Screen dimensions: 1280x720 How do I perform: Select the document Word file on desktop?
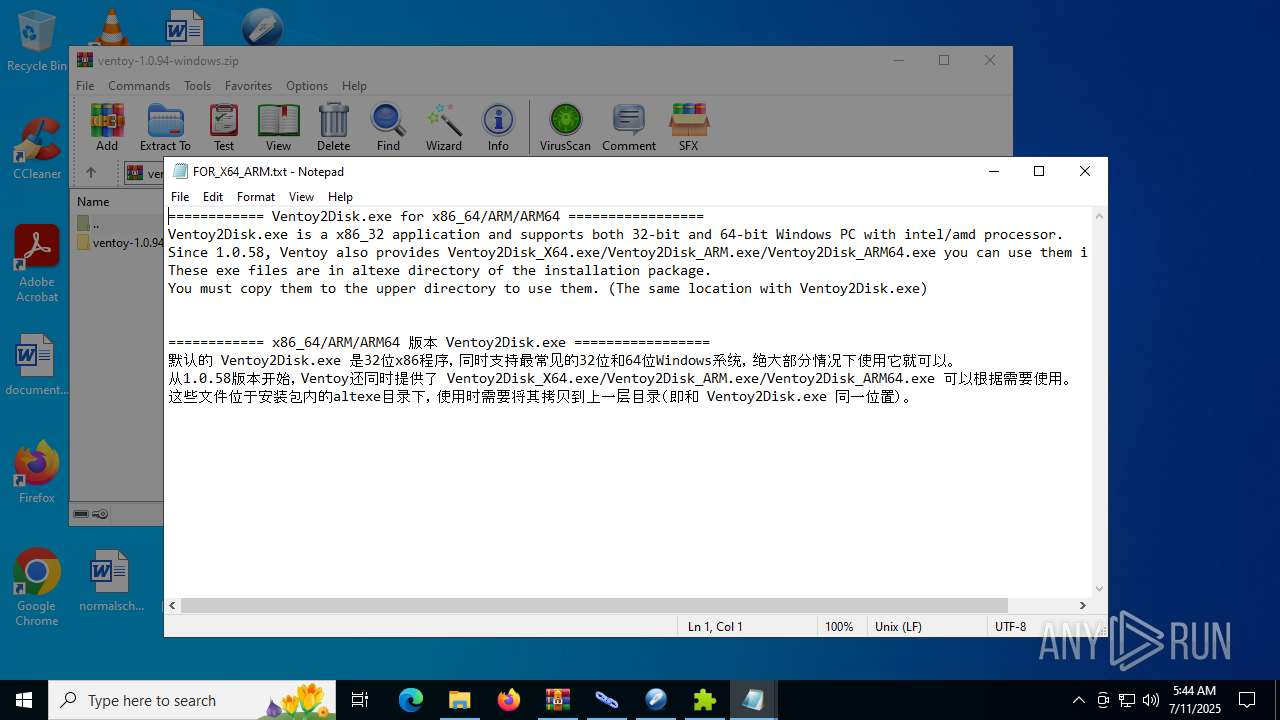tap(37, 366)
